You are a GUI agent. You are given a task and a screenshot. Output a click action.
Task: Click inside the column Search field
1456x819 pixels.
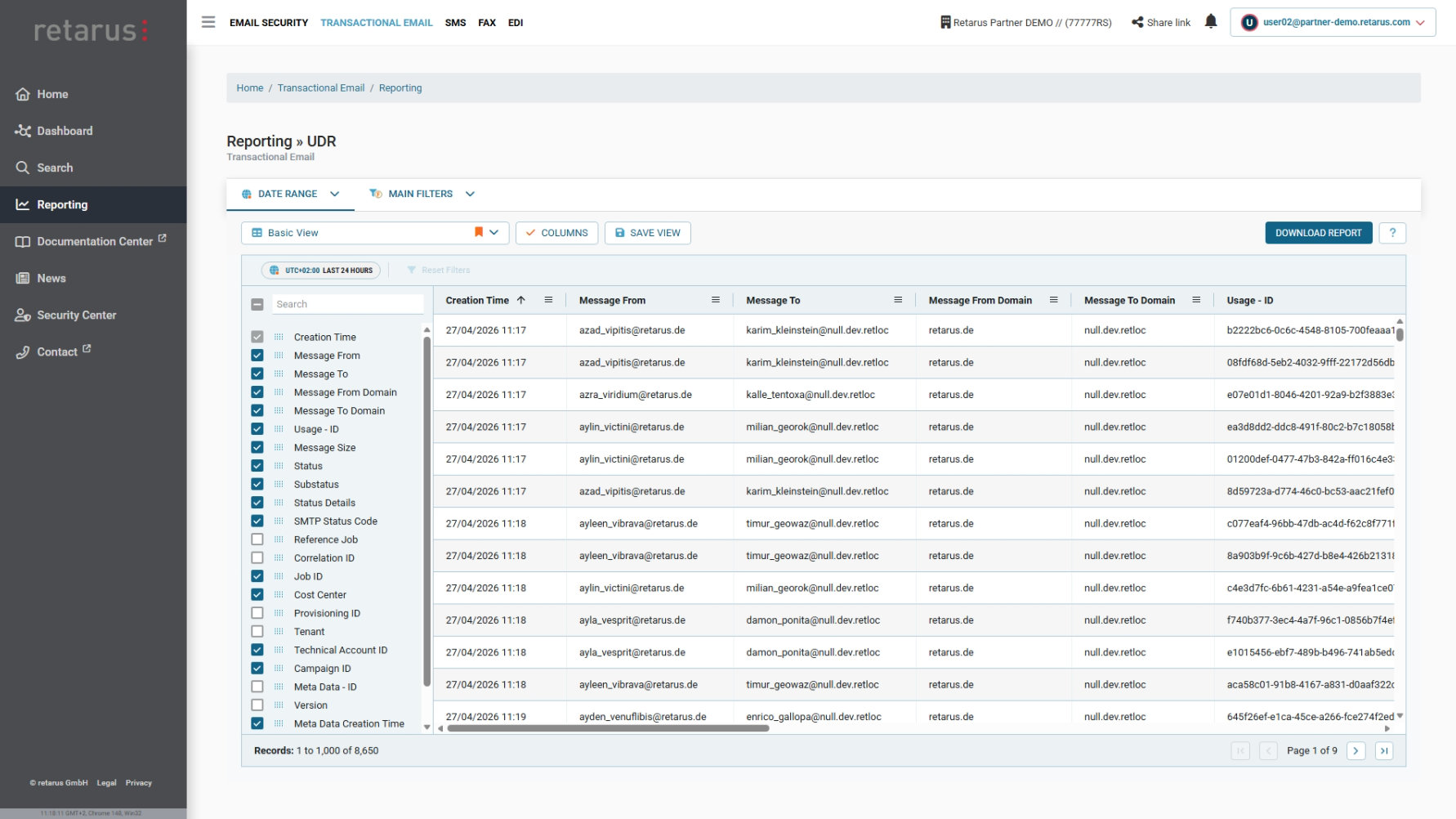pyautogui.click(x=347, y=303)
